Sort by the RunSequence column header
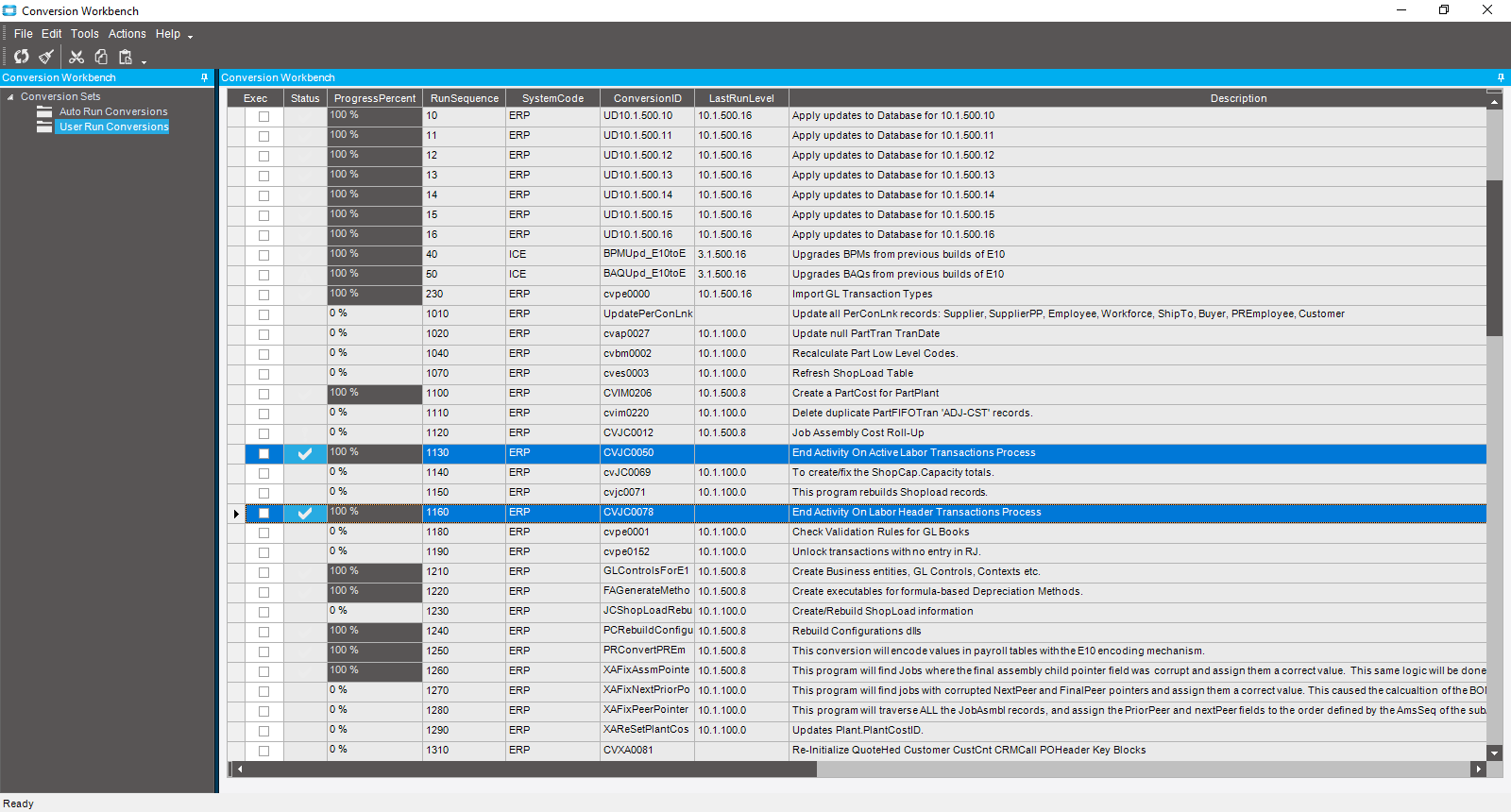The width and height of the screenshot is (1511, 812). (464, 98)
